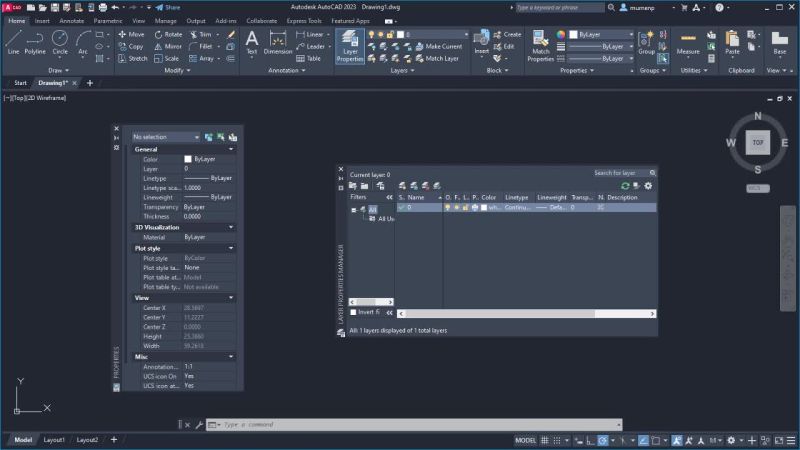Open Layer Properties from the ribbon
This screenshot has width=800, height=450.
coord(350,46)
